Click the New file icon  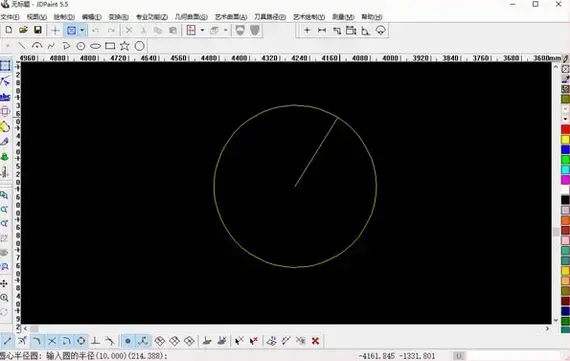tap(9, 30)
